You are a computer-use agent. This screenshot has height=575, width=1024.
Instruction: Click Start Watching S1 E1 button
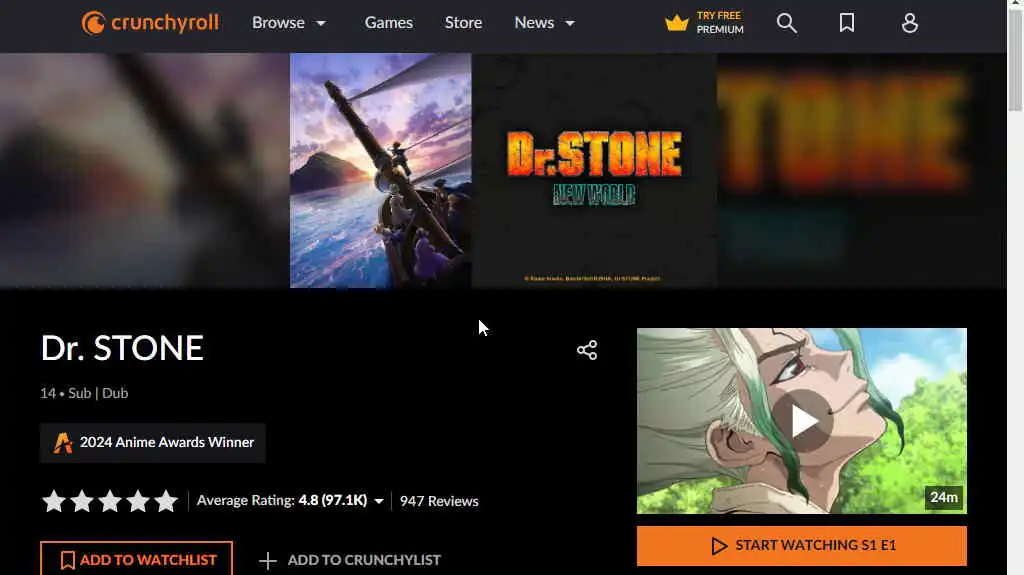[801, 546]
